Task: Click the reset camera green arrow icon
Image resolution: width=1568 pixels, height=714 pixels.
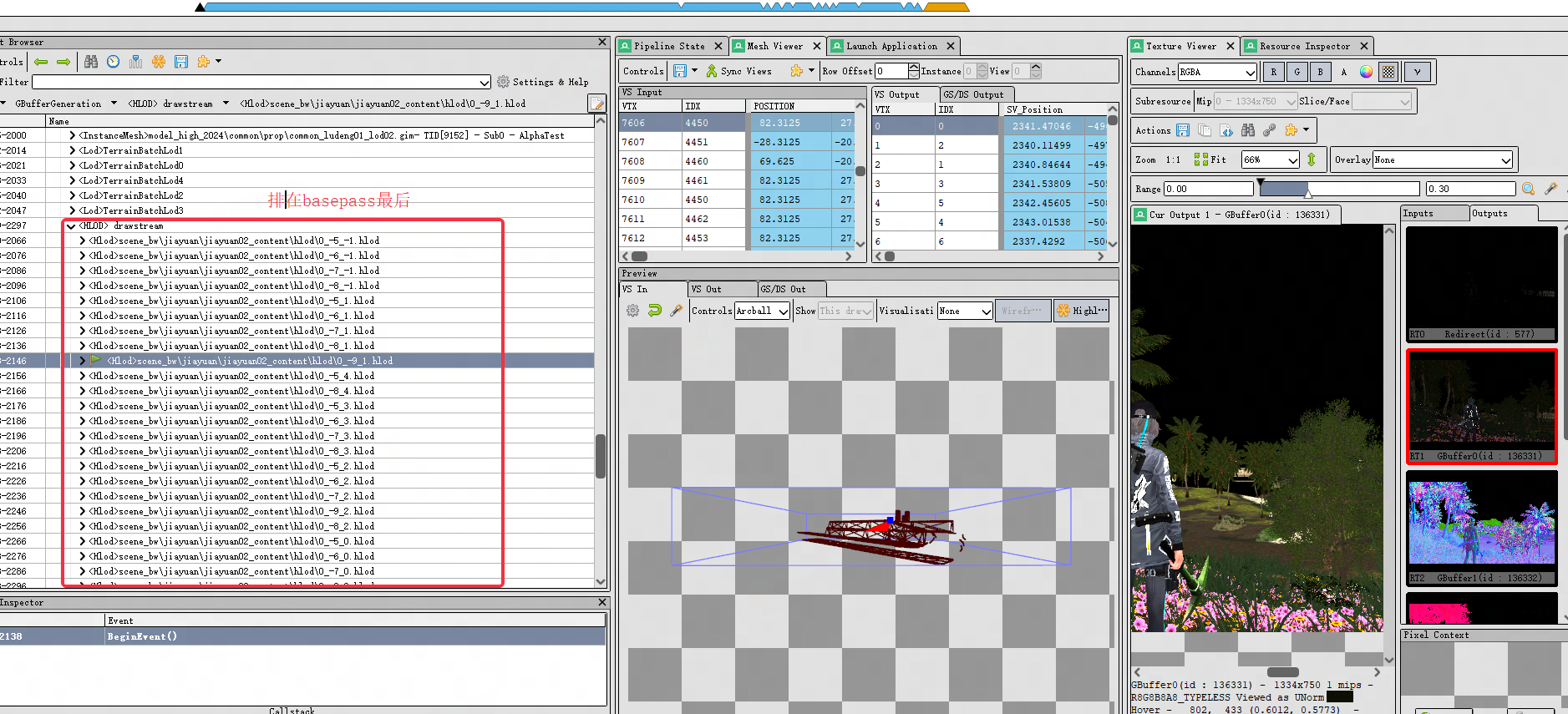Action: coord(655,311)
